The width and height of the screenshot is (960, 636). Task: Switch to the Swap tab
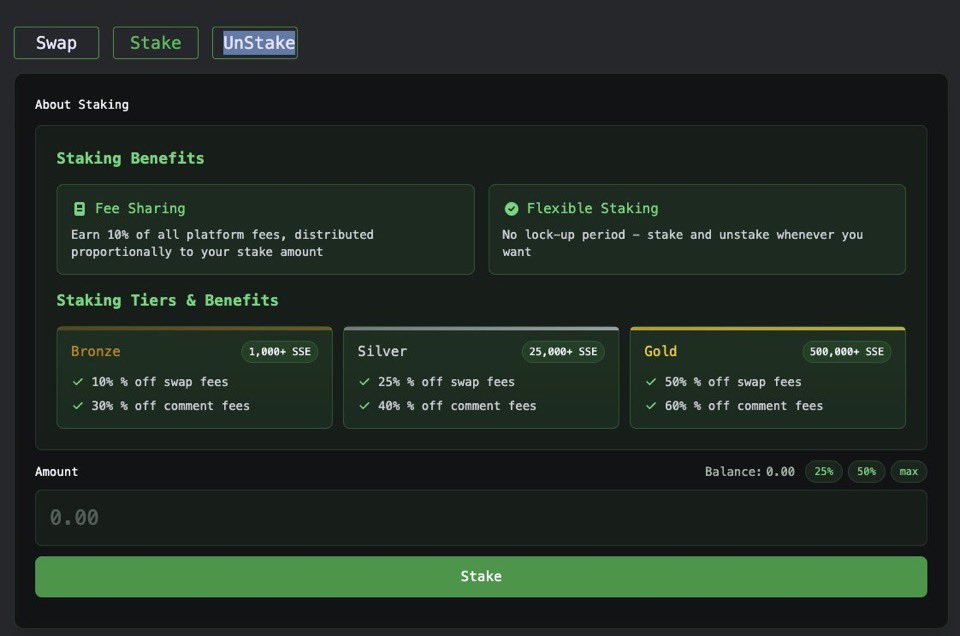(56, 43)
